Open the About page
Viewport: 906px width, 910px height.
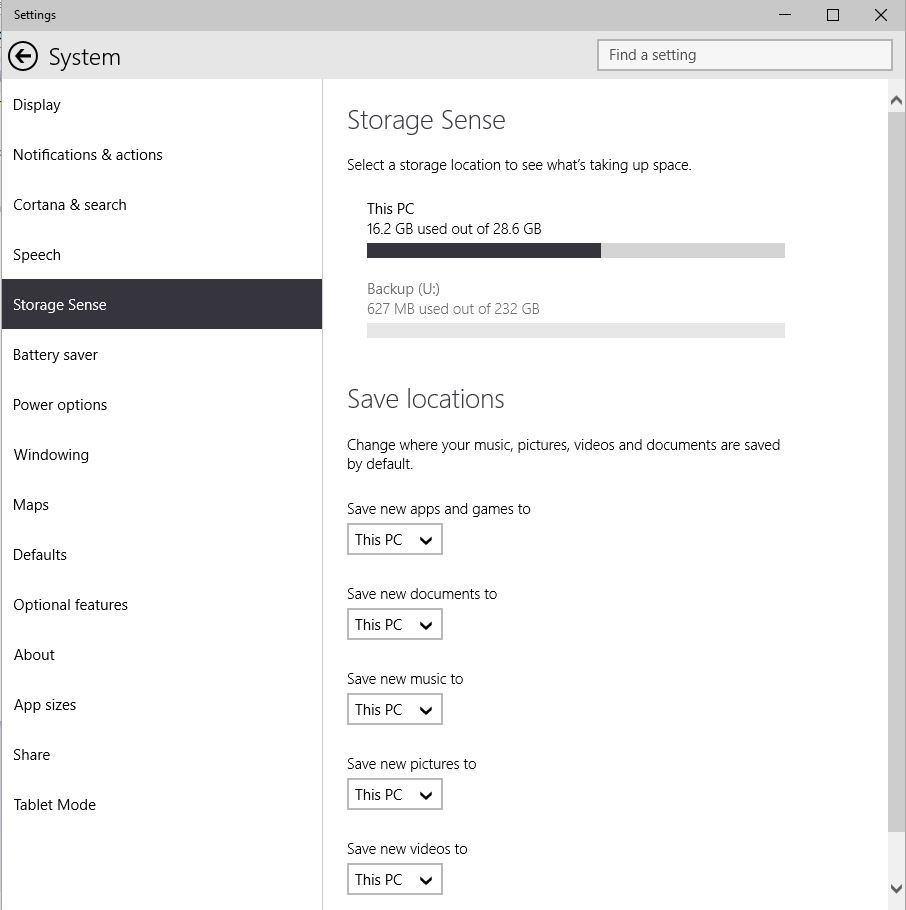point(34,654)
